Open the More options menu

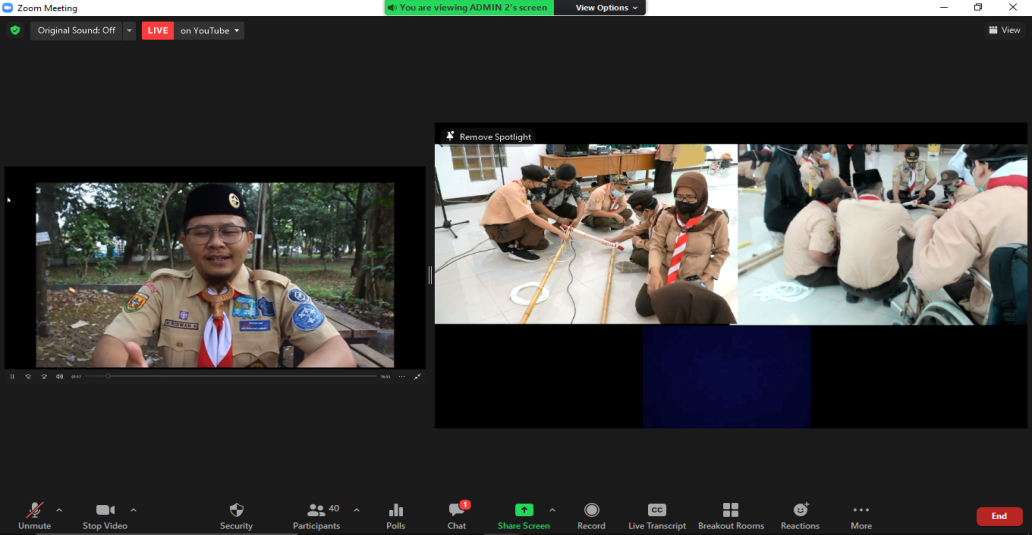click(x=861, y=516)
